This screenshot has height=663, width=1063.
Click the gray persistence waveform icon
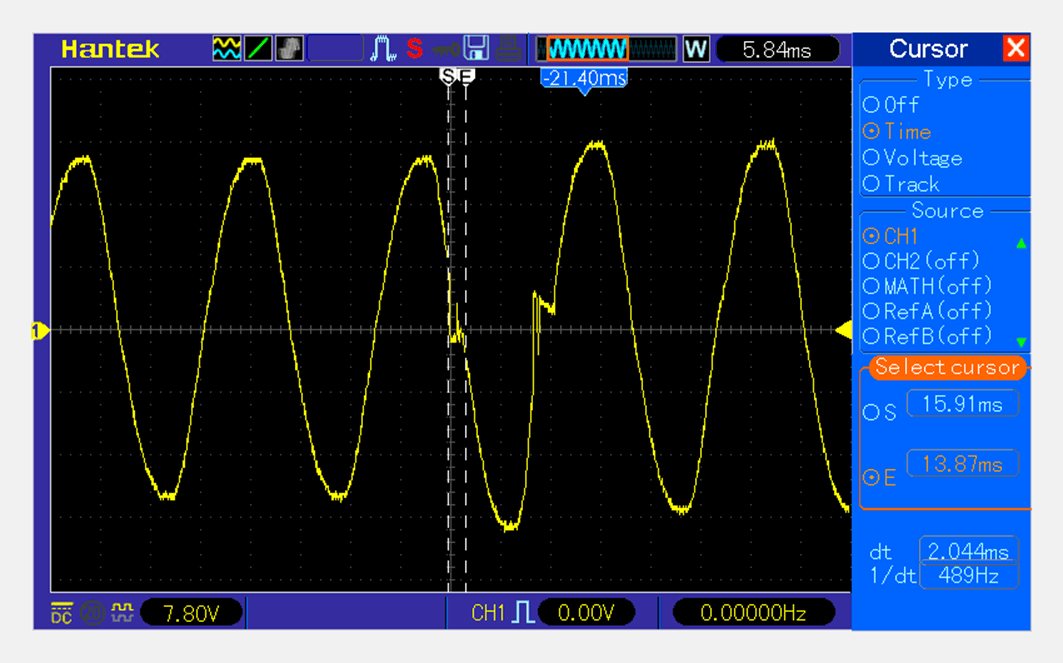pos(289,49)
